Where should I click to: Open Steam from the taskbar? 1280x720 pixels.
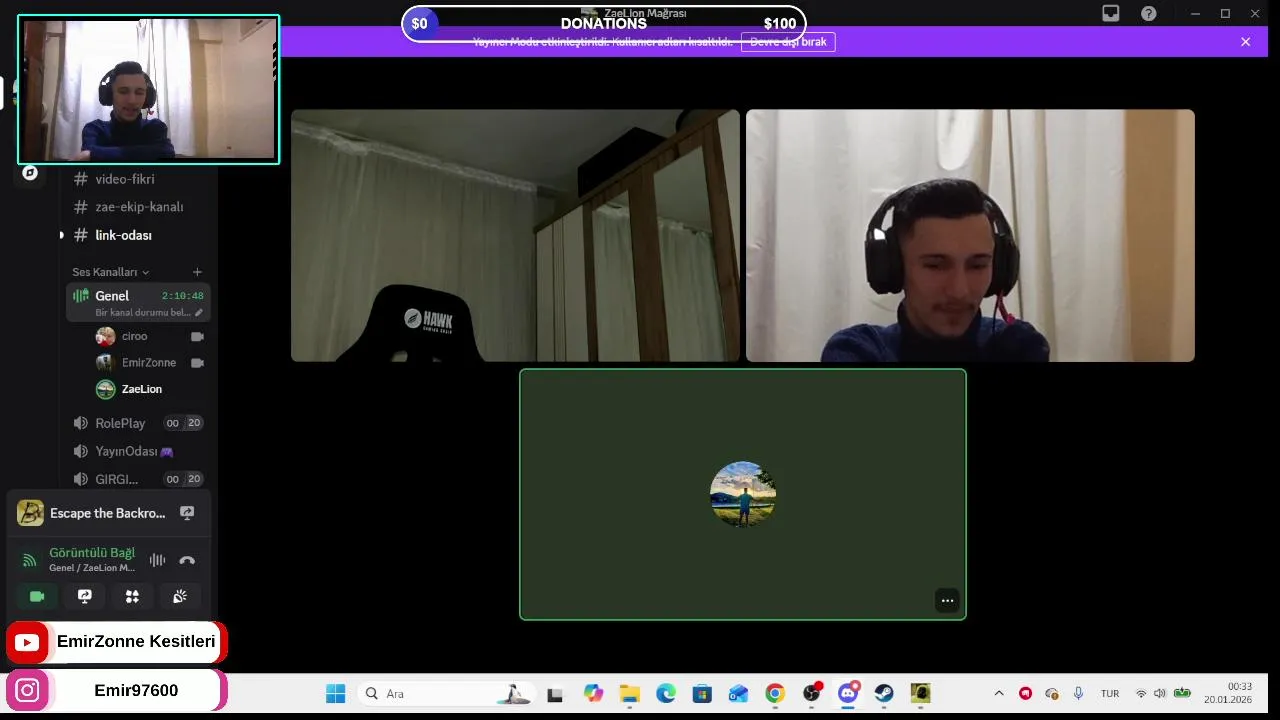coord(884,693)
